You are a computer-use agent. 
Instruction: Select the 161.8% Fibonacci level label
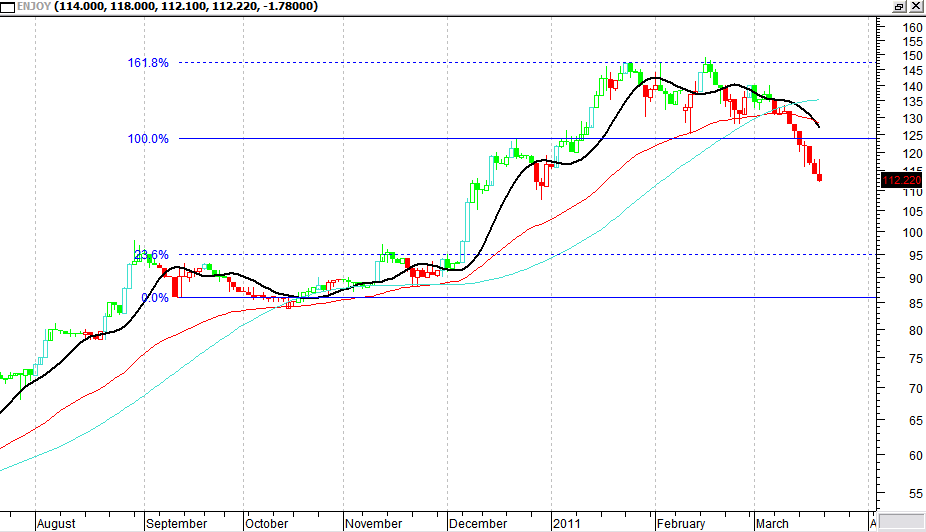click(148, 63)
